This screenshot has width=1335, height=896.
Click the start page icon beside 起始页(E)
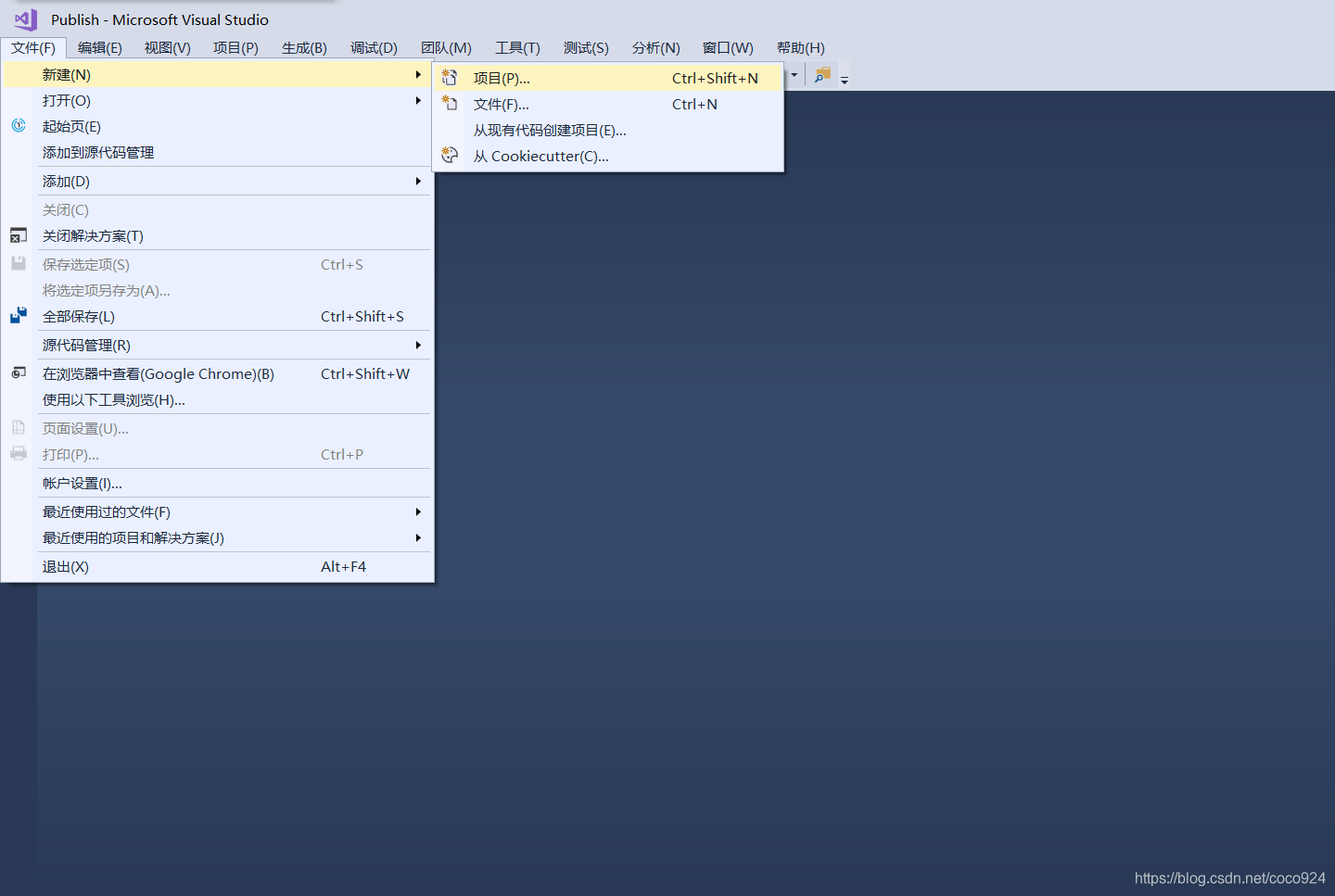(x=19, y=125)
